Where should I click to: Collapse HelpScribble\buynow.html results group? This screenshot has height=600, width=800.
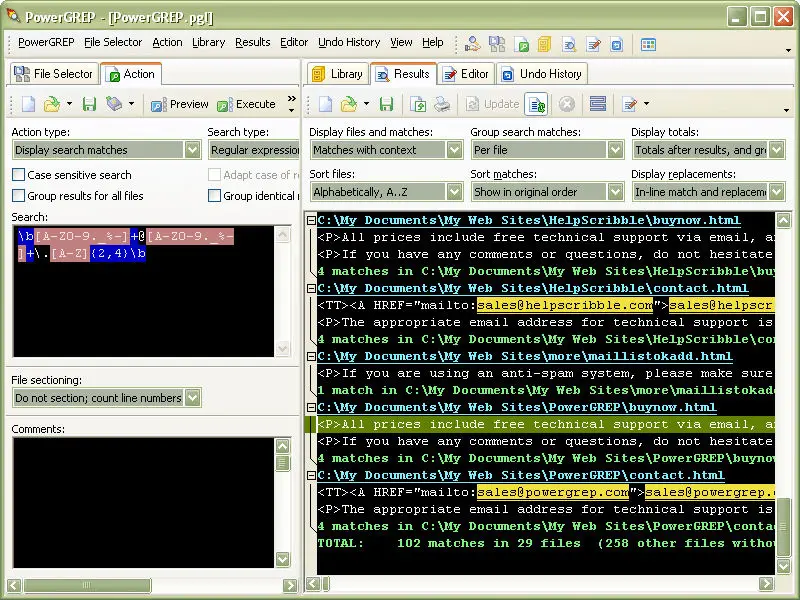(311, 220)
